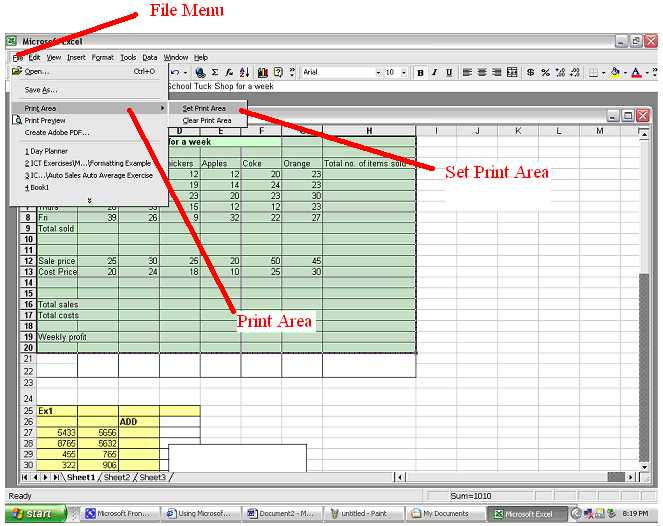Click the vertical scrollbar down arrow
This screenshot has width=663, height=526.
tap(644, 467)
